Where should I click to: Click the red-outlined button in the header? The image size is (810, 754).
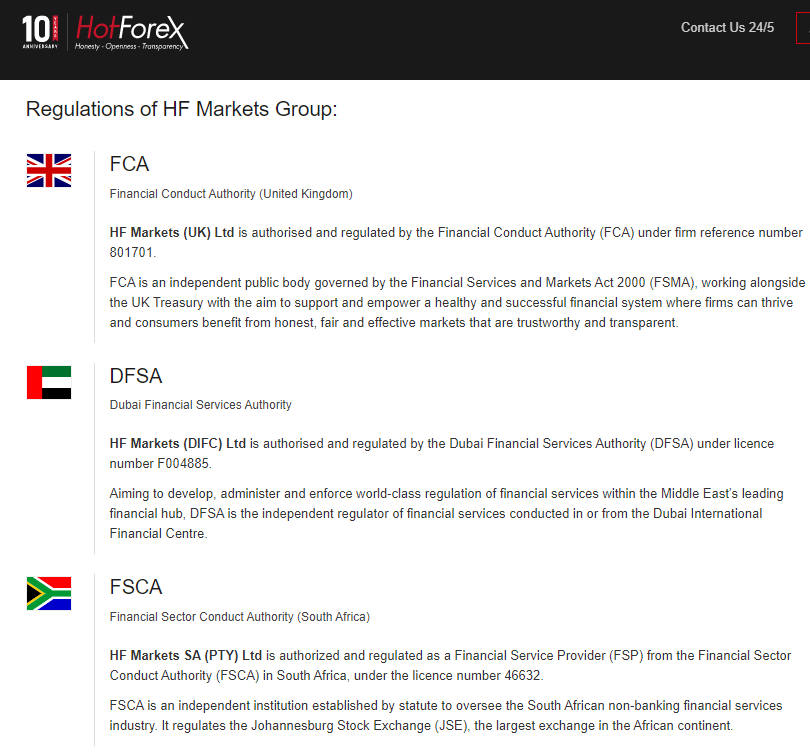803,29
